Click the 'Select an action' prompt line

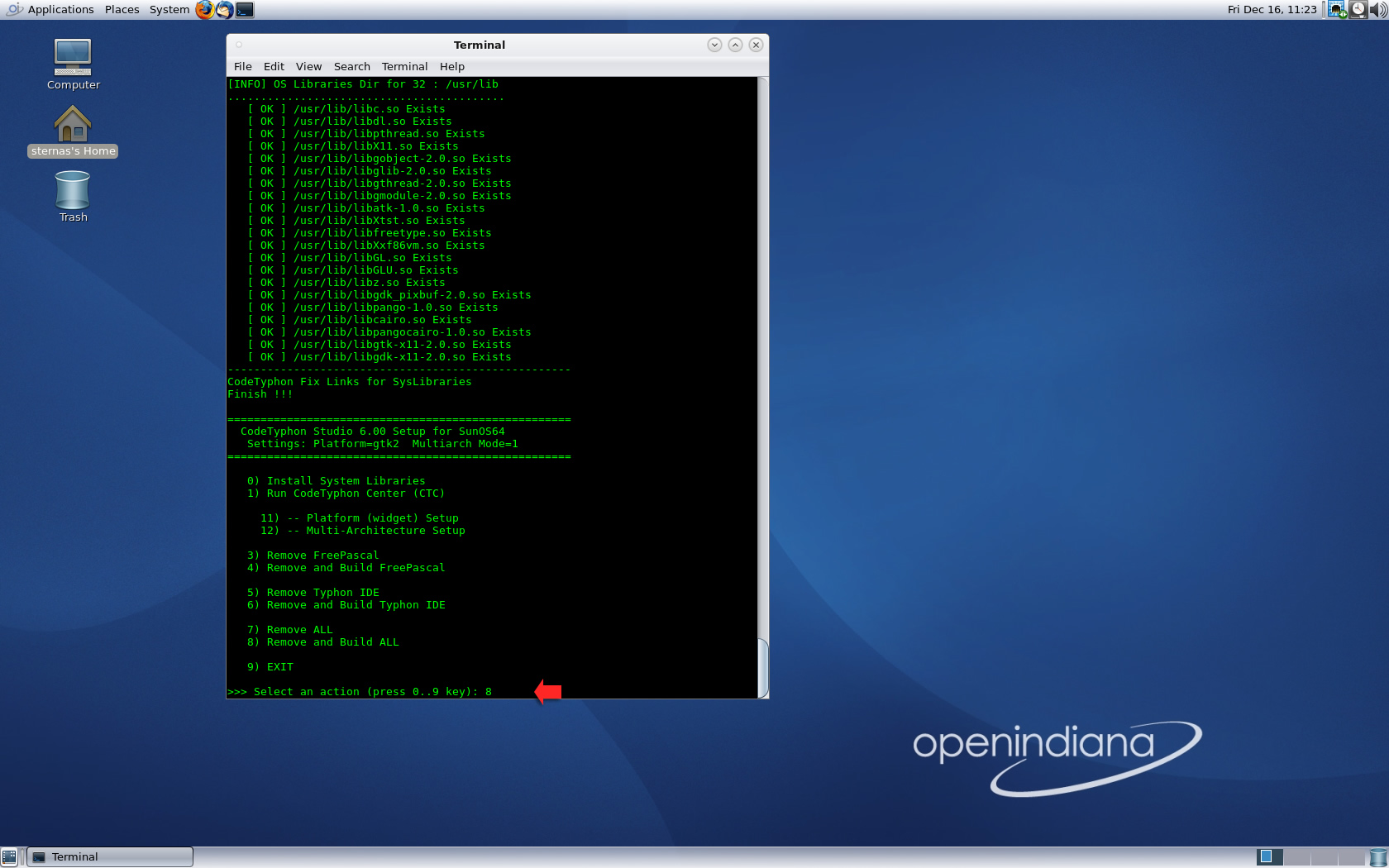point(360,692)
